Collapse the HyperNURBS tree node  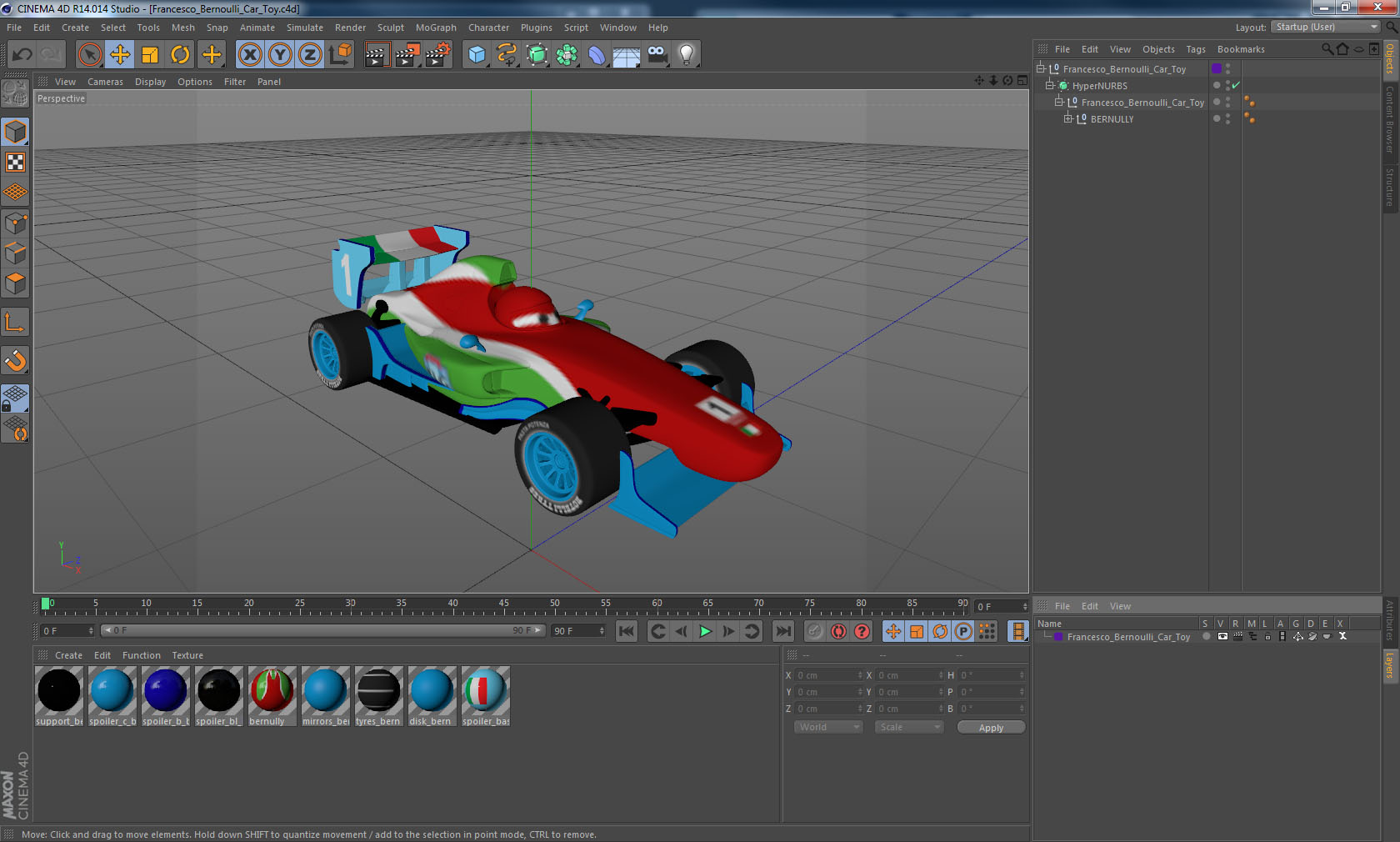click(1050, 85)
